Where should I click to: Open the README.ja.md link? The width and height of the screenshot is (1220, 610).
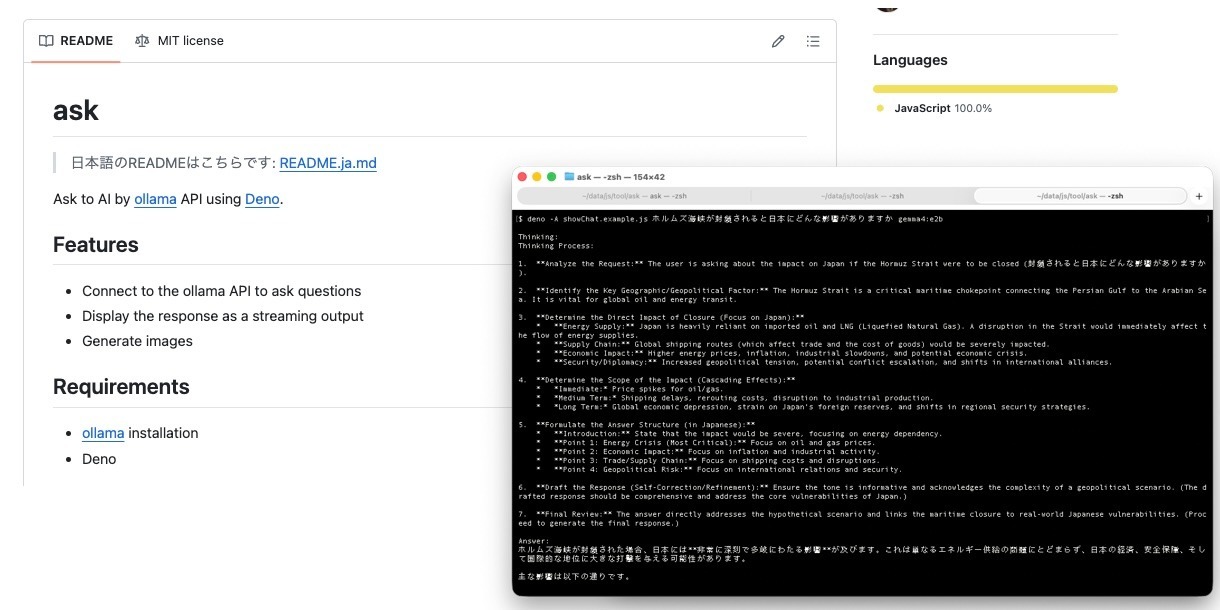click(328, 163)
